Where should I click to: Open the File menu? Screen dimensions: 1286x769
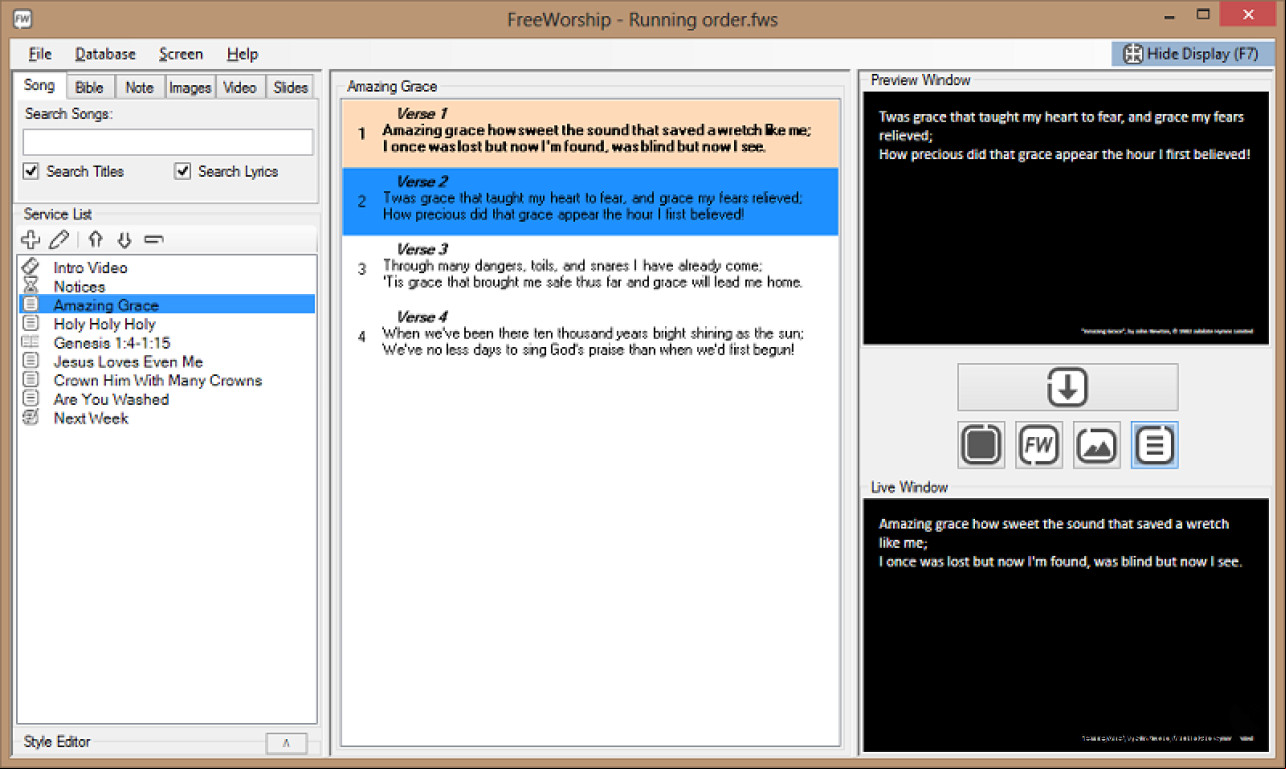click(x=41, y=54)
